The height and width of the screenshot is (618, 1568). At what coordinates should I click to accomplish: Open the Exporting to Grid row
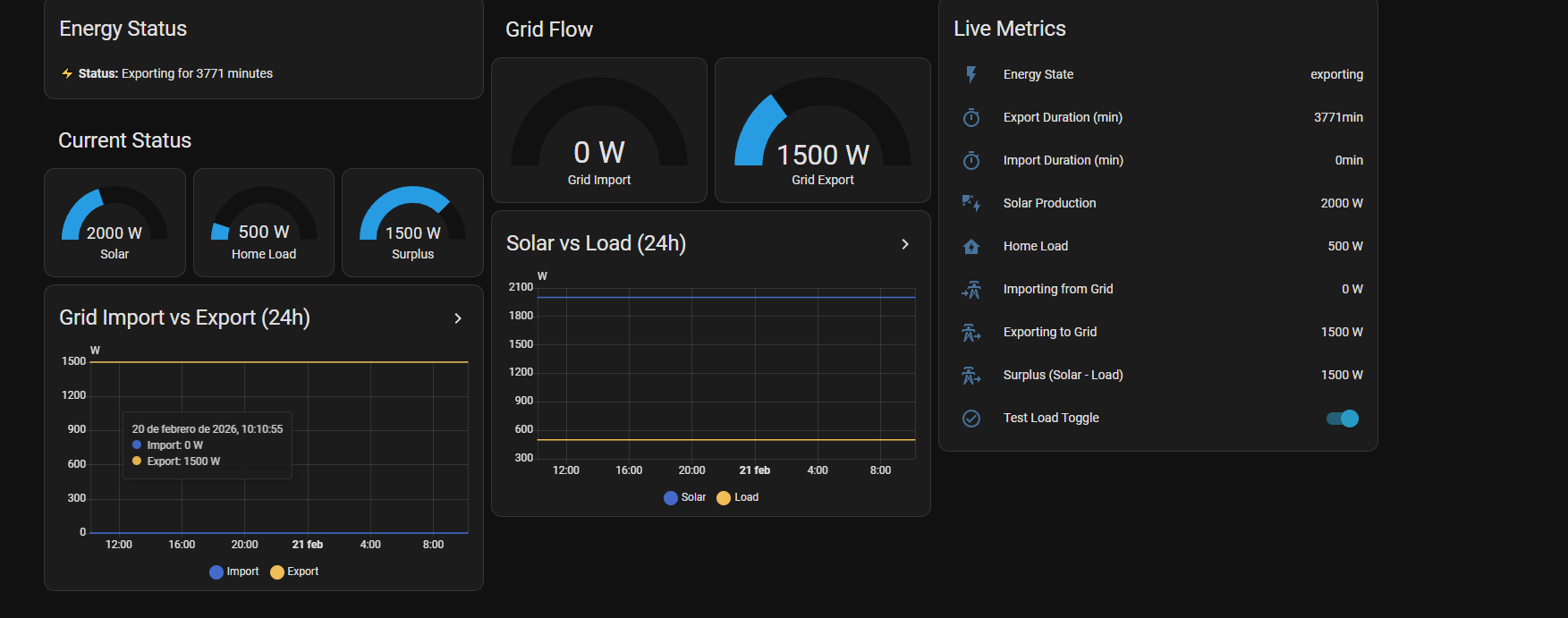(x=1158, y=332)
